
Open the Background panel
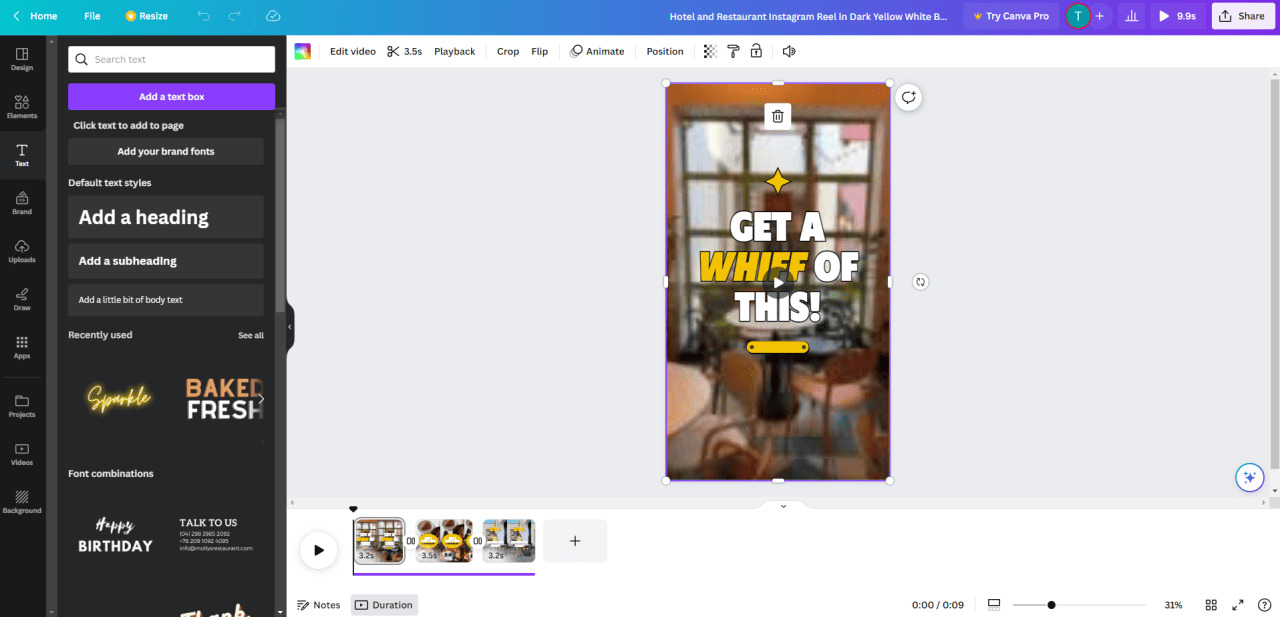coord(22,503)
